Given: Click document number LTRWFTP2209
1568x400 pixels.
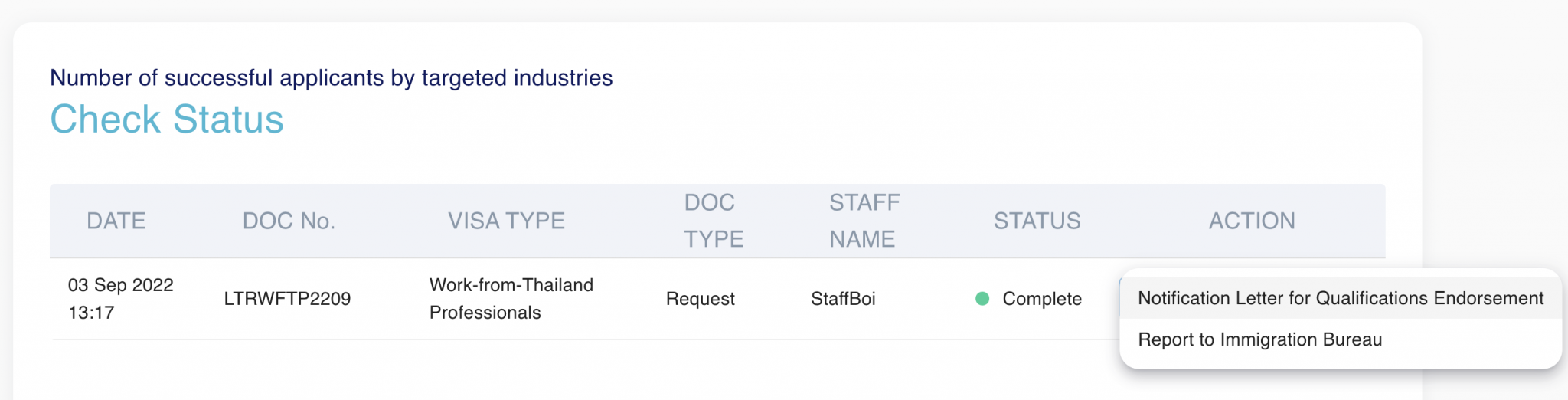Looking at the screenshot, I should click(x=287, y=299).
